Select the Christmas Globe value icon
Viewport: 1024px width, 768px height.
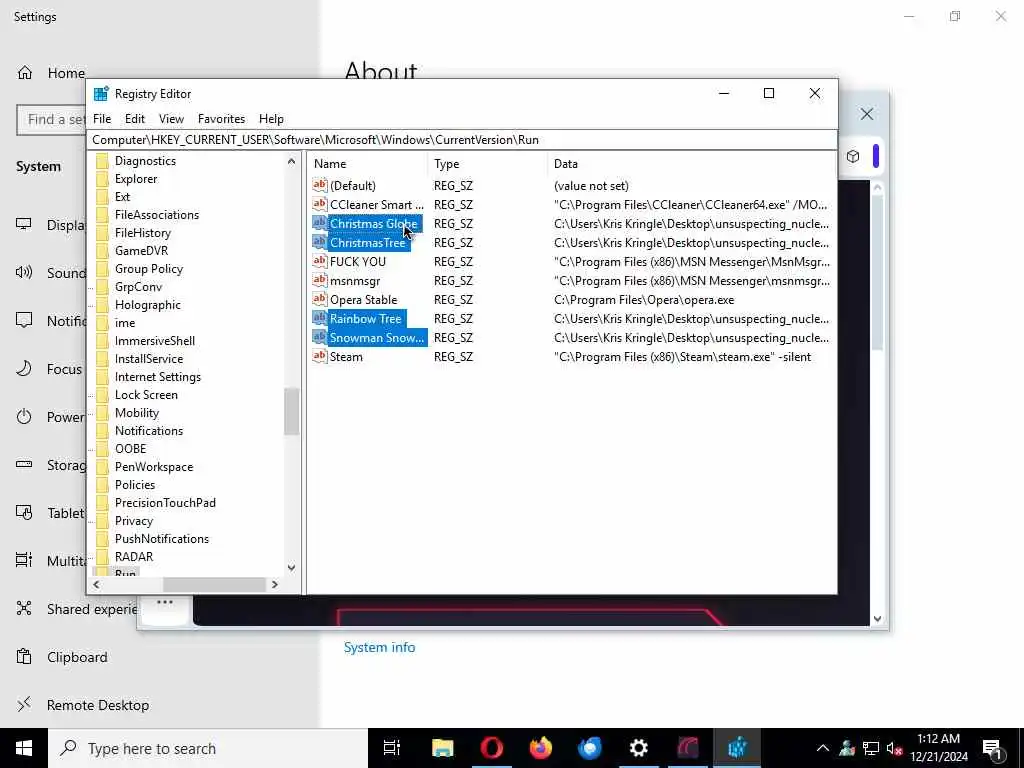(x=319, y=223)
